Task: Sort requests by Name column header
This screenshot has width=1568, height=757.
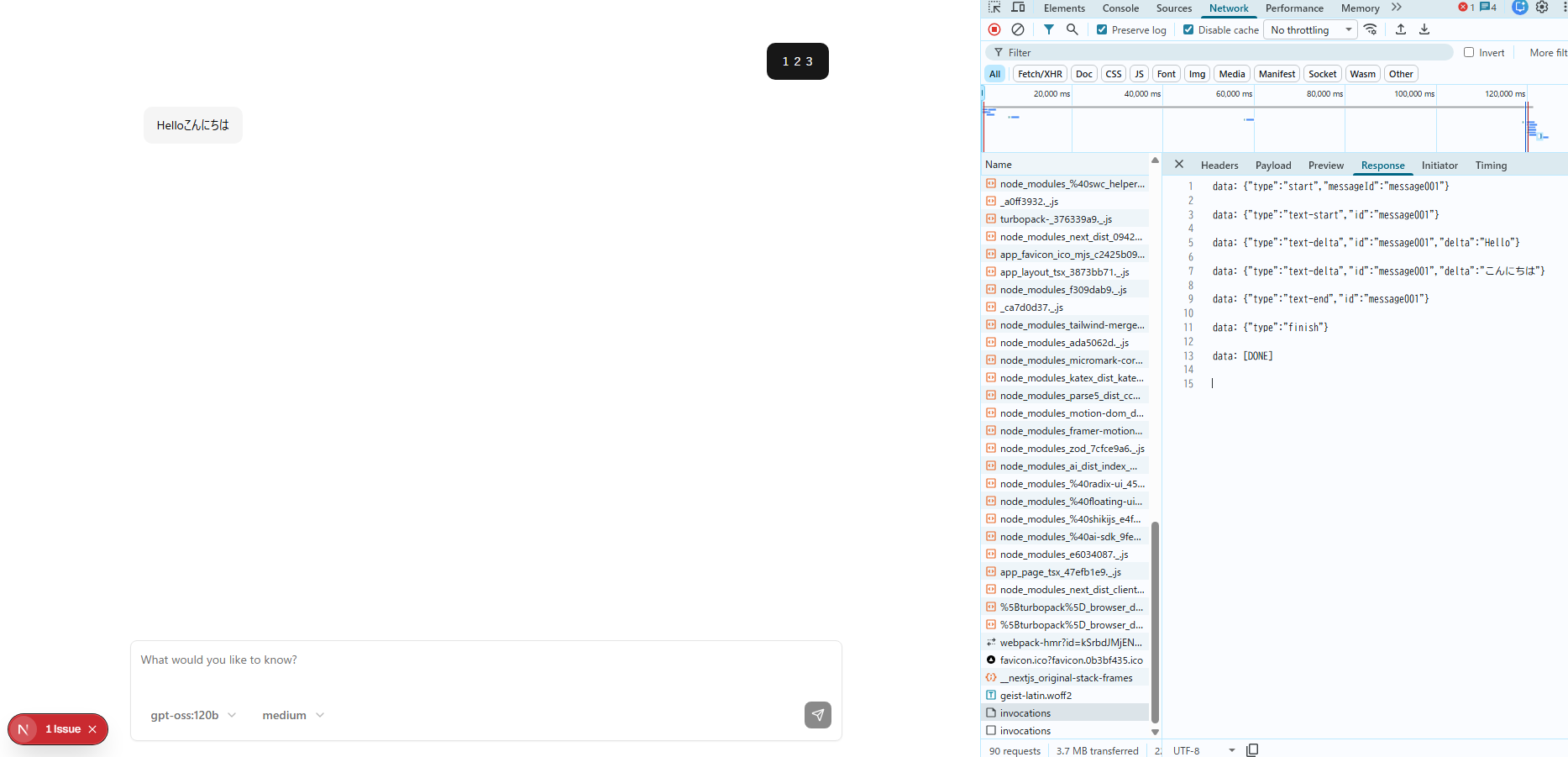Action: (1065, 165)
